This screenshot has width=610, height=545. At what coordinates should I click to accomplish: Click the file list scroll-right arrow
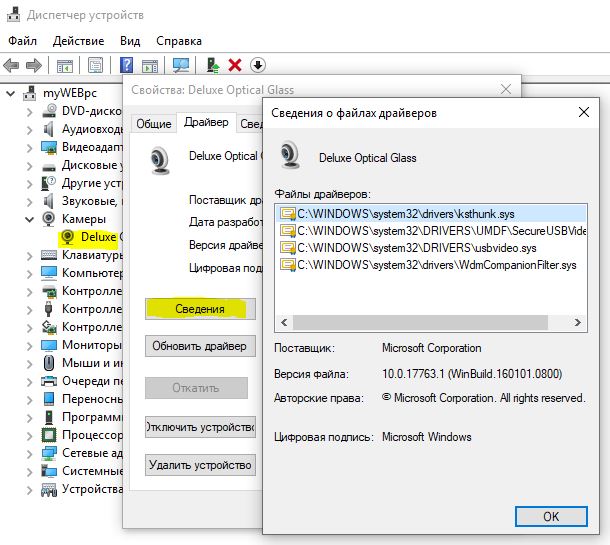tap(578, 322)
